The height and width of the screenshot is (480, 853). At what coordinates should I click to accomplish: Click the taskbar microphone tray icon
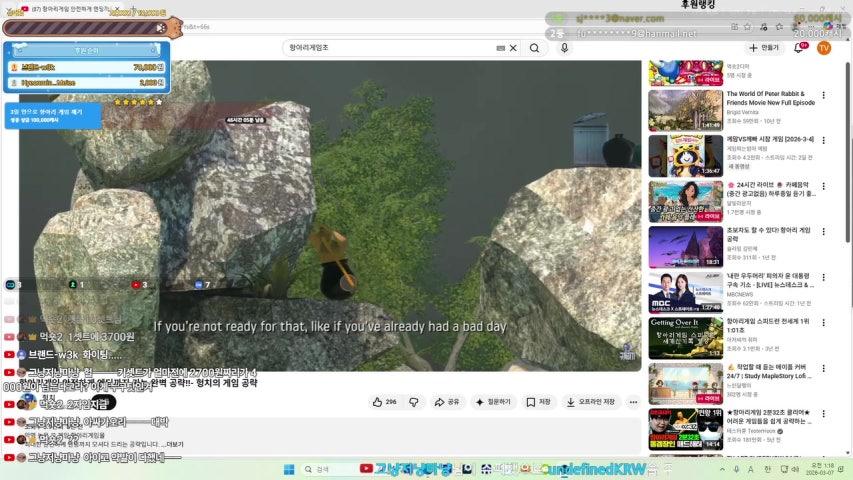(736, 469)
